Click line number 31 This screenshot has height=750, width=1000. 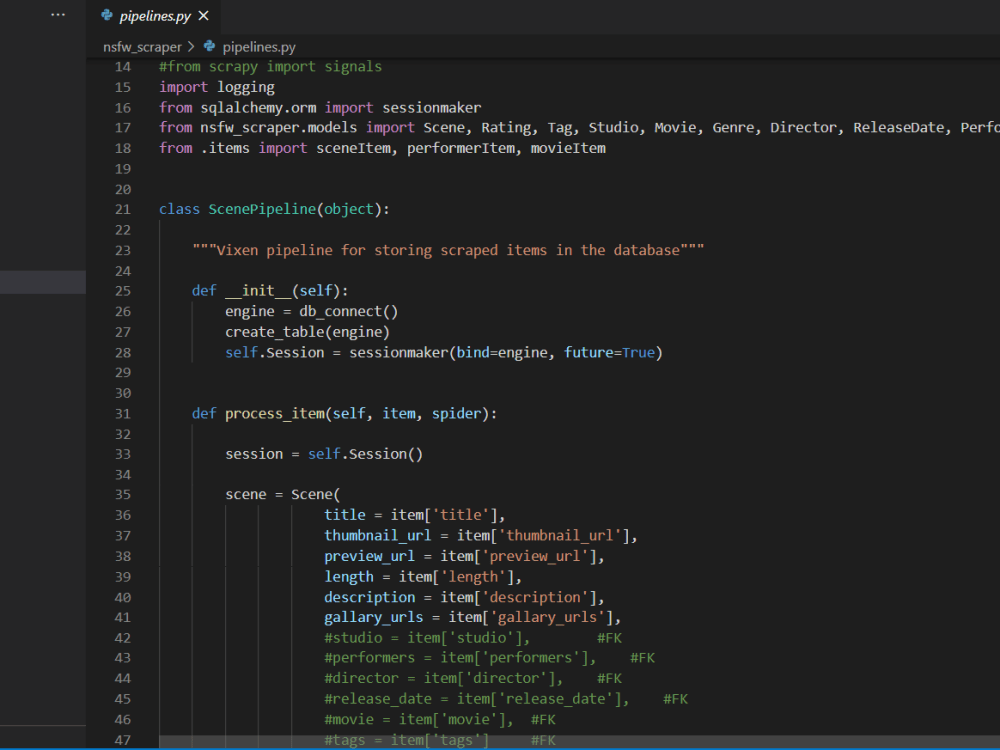[122, 413]
